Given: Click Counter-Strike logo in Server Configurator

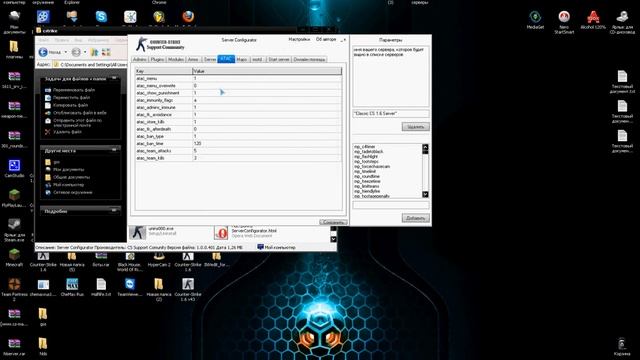Looking at the screenshot, I should pos(160,44).
